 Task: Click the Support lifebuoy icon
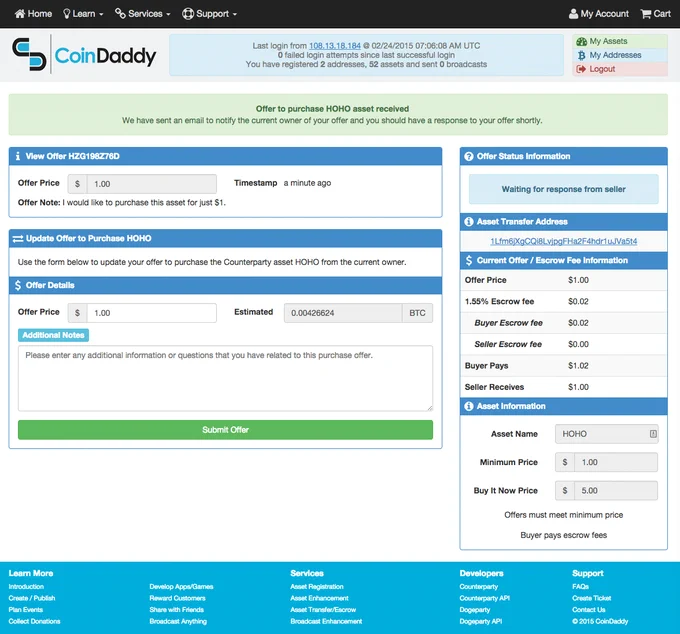188,14
